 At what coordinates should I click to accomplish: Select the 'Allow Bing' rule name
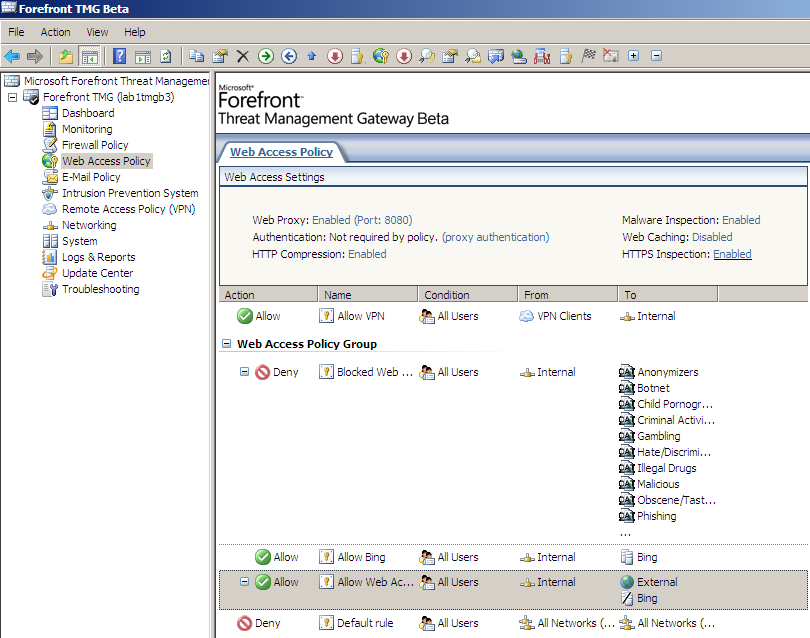pos(361,557)
